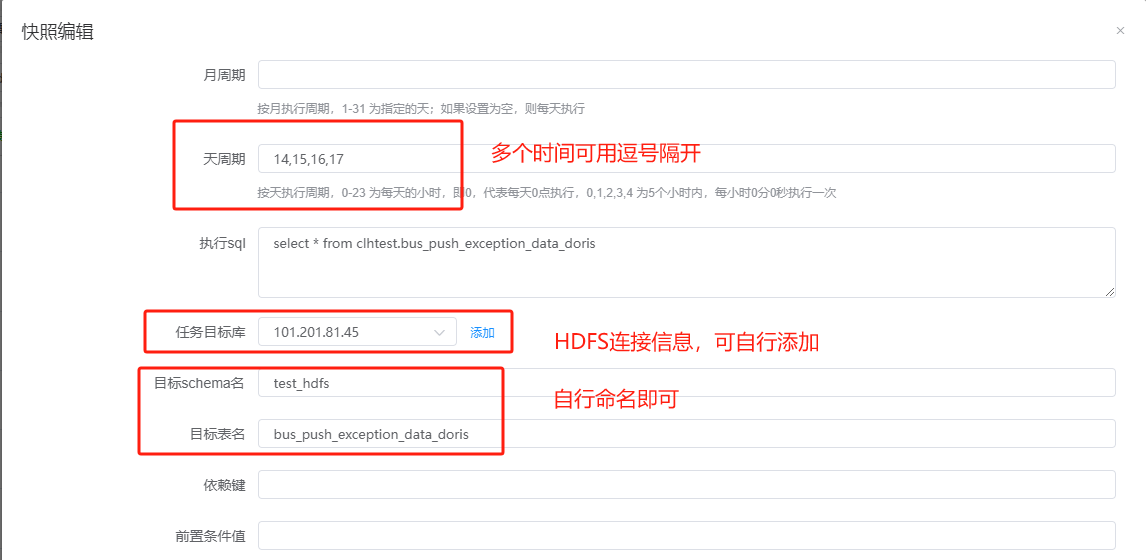1146x560 pixels.
Task: Click the empty 依赖键 input
Action: (x=686, y=485)
